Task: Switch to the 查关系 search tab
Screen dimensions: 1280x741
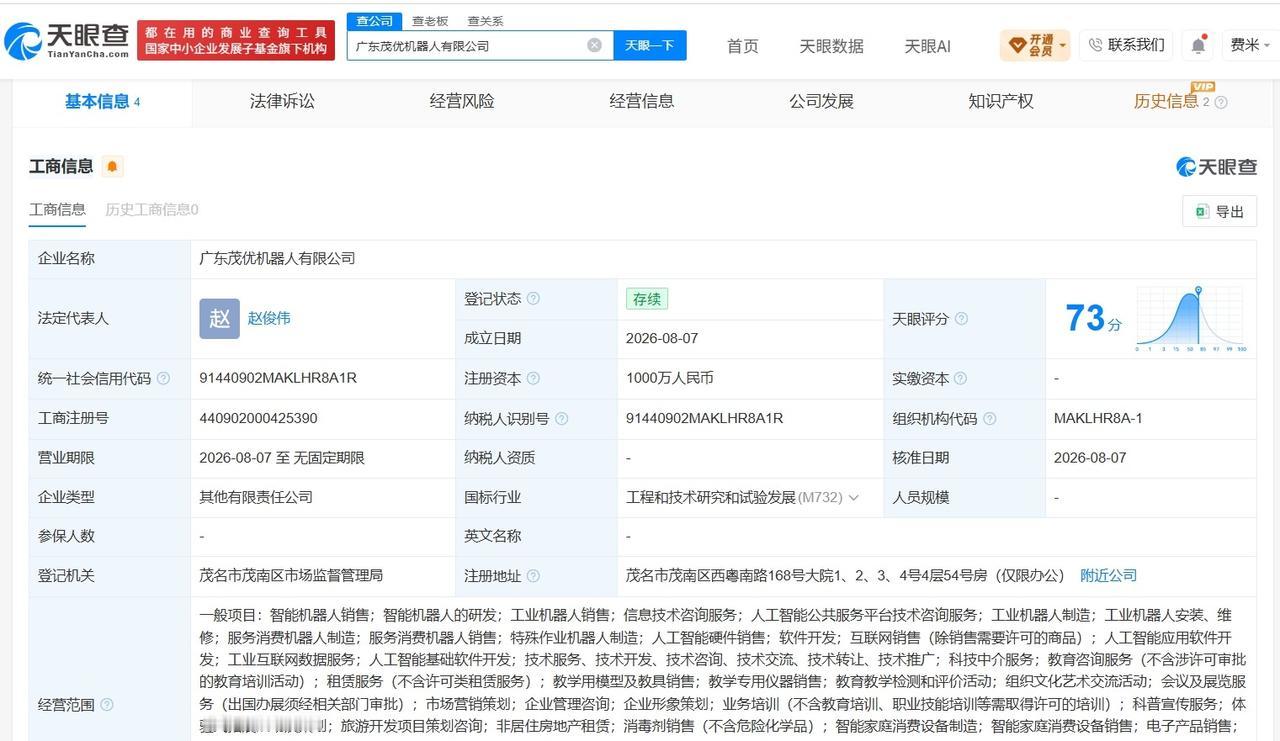Action: 485,21
